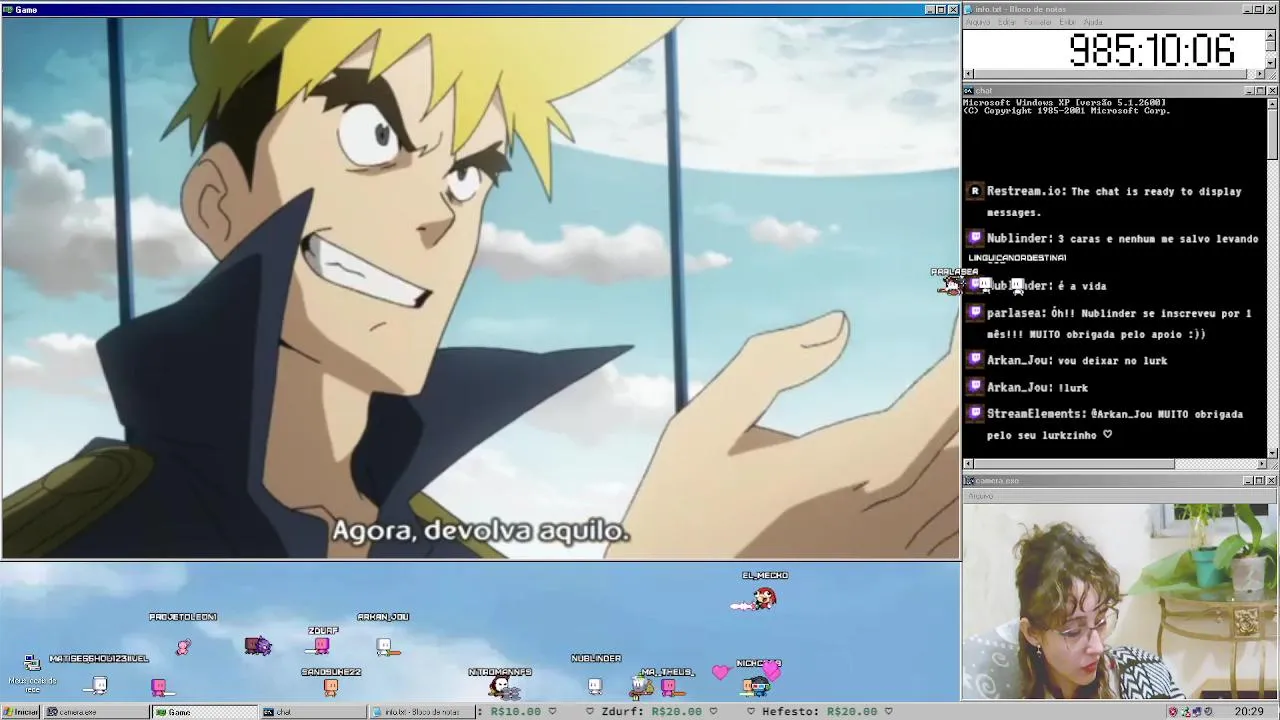Click the command prompt icon in chat title bar
Image resolution: width=1280 pixels, height=720 pixels.
click(968, 91)
